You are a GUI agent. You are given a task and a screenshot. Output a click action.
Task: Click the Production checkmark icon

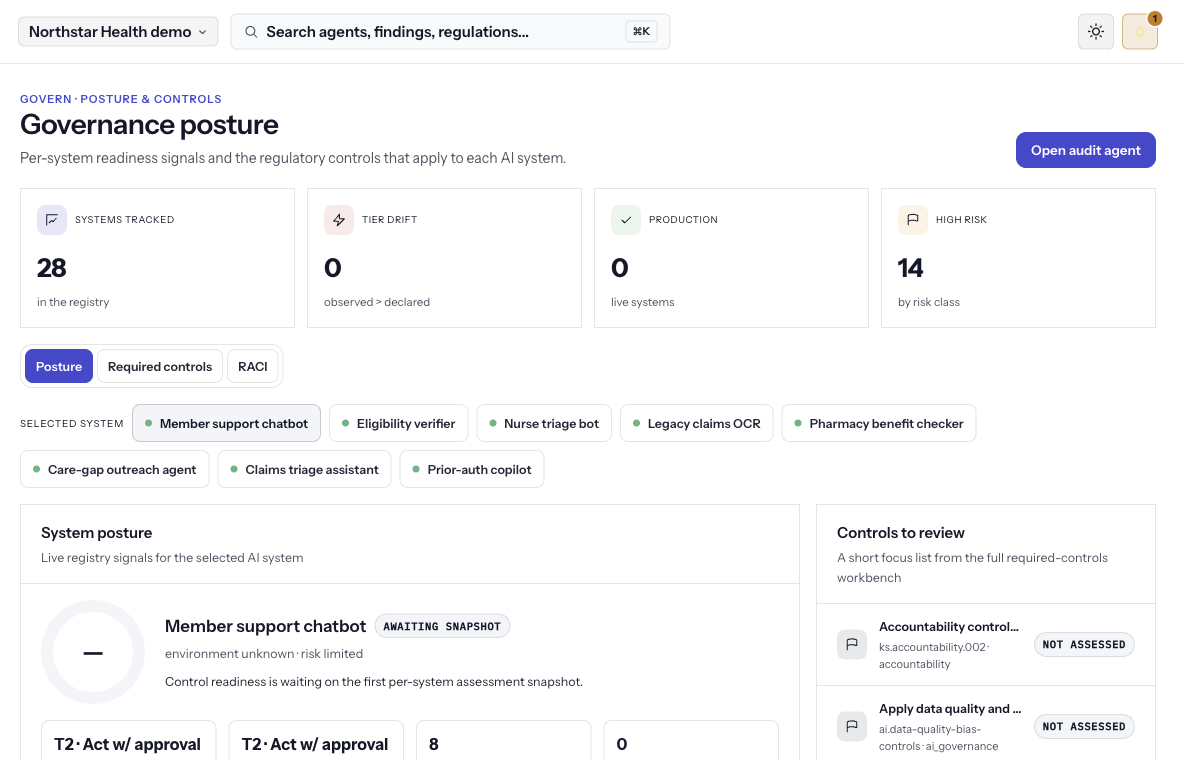pos(626,220)
